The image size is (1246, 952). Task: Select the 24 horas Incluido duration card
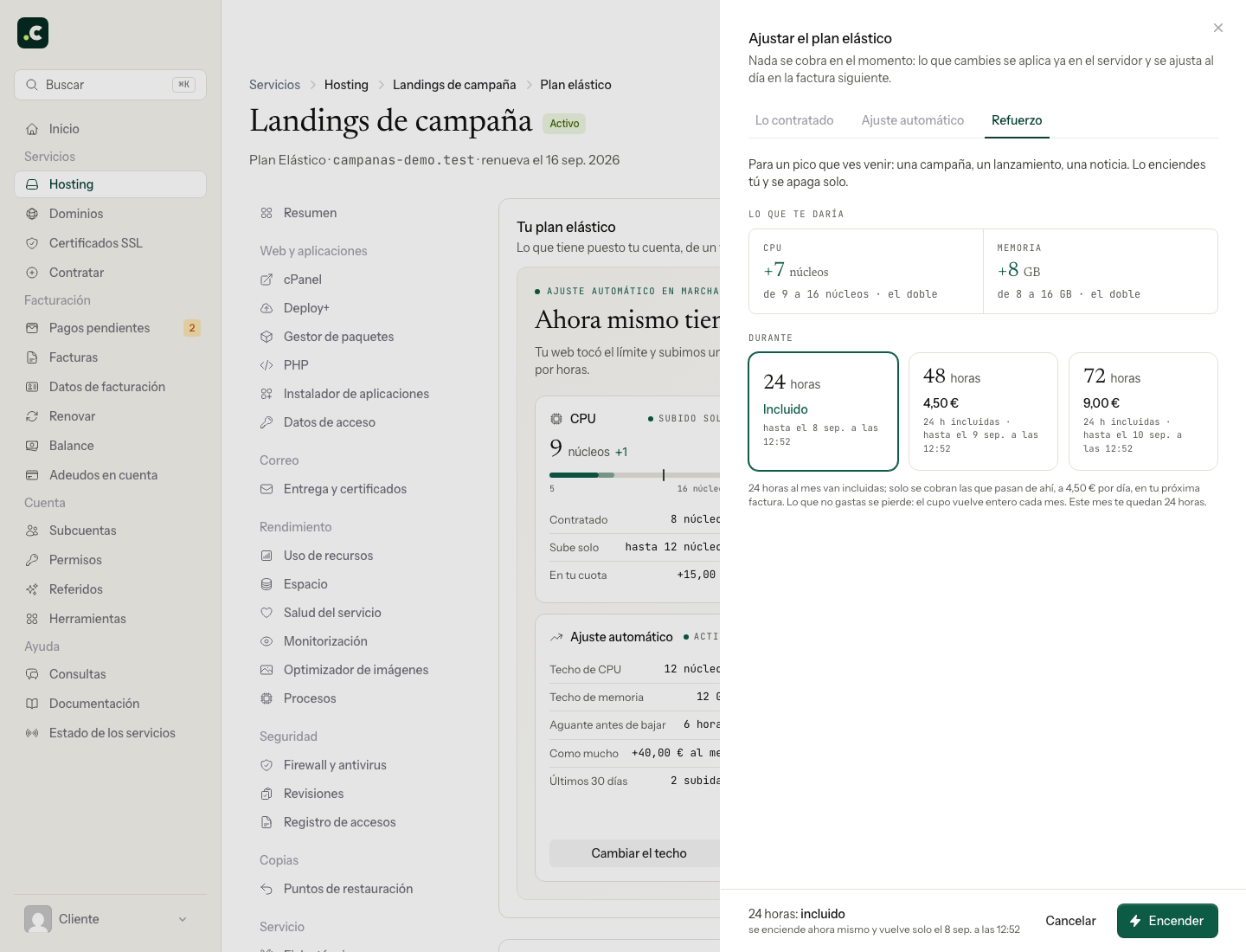pos(823,411)
